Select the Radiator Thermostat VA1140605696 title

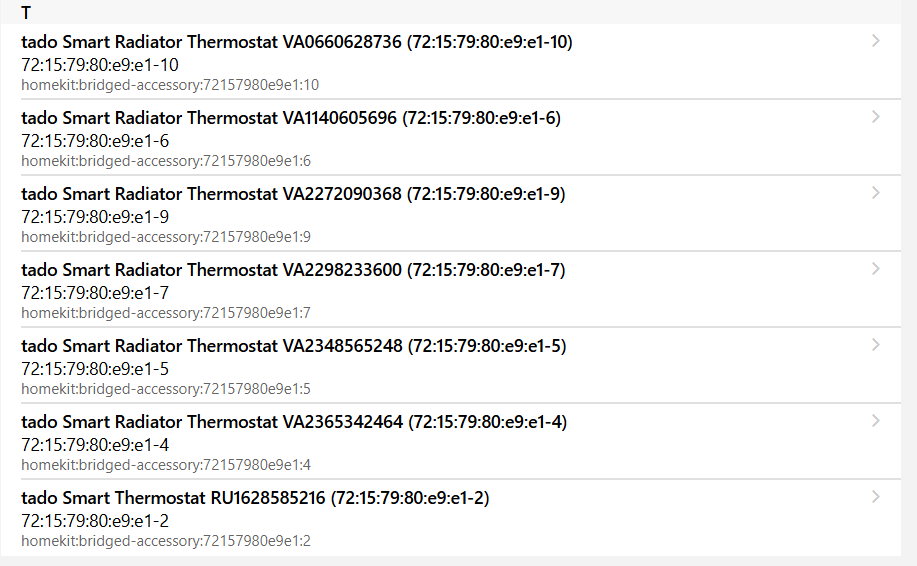(290, 118)
